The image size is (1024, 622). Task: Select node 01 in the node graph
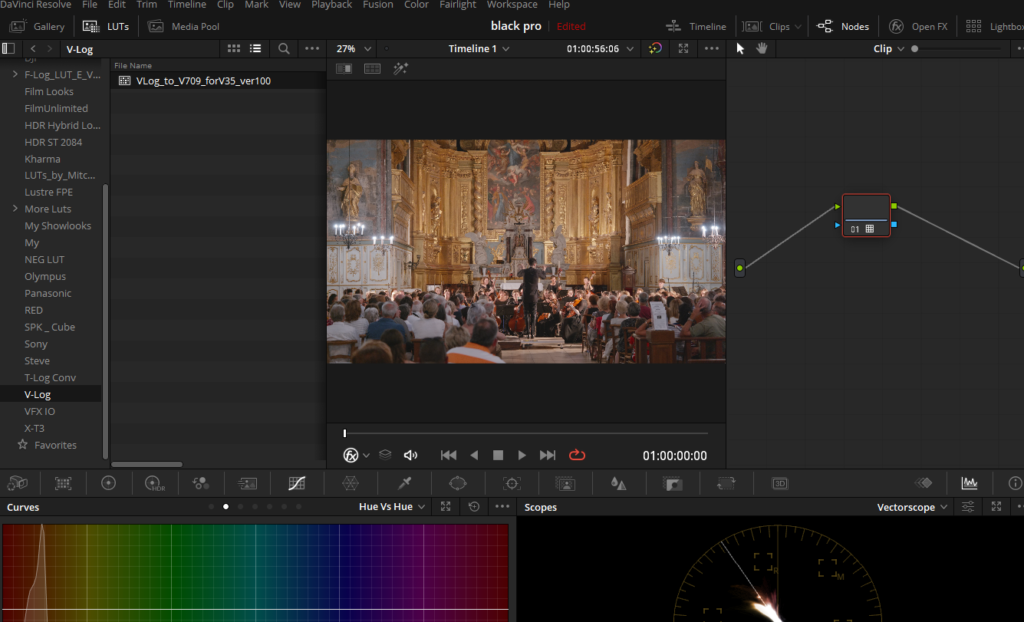(x=866, y=215)
